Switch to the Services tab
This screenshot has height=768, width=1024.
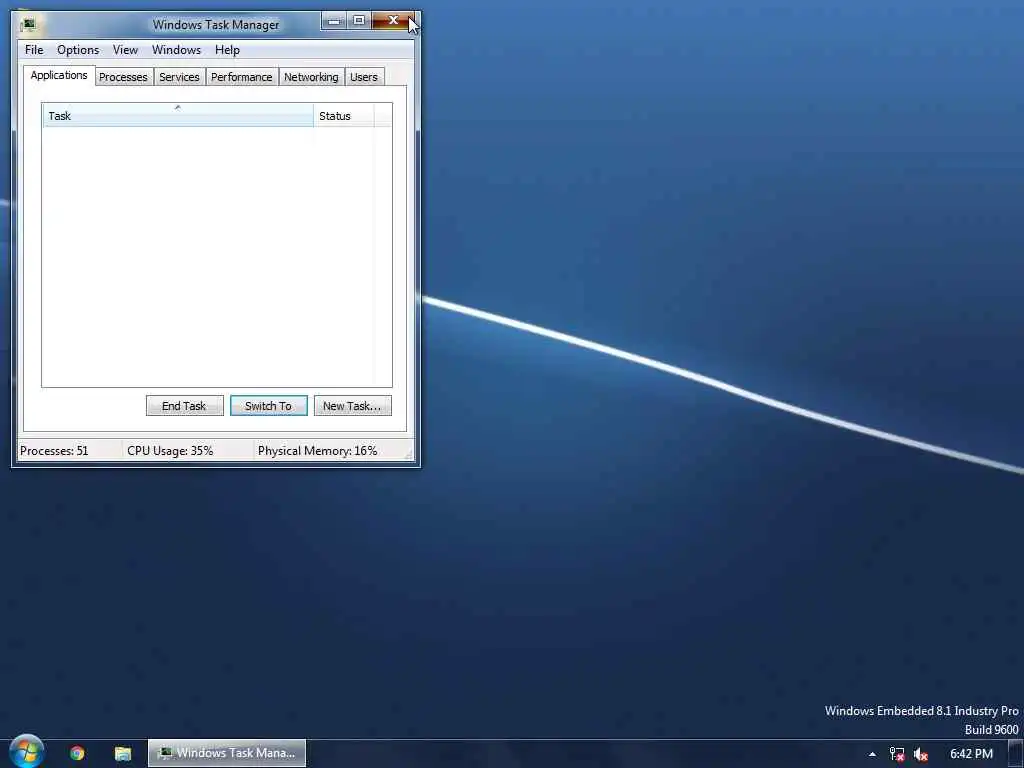[180, 77]
